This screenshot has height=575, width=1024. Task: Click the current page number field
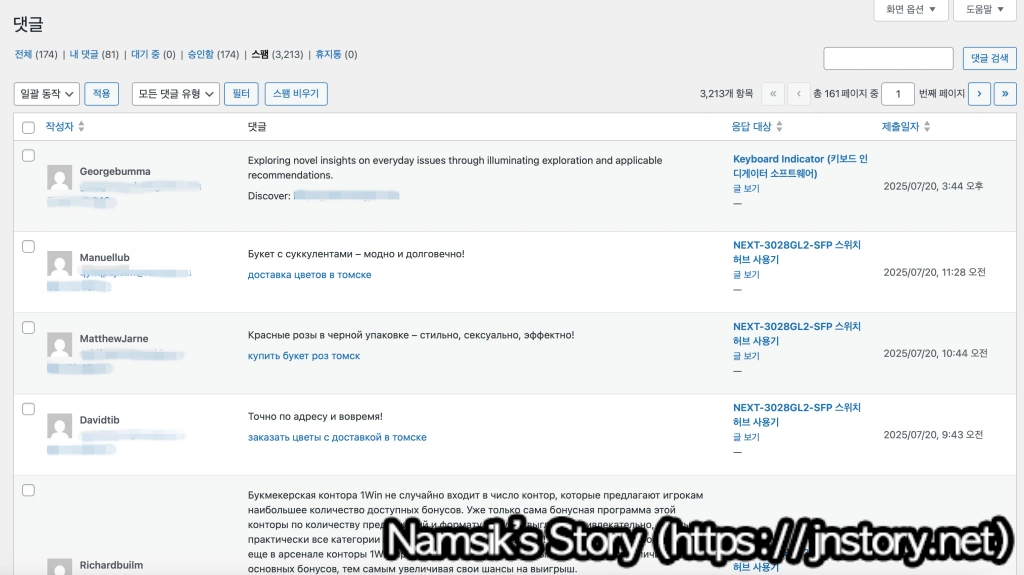pos(898,94)
